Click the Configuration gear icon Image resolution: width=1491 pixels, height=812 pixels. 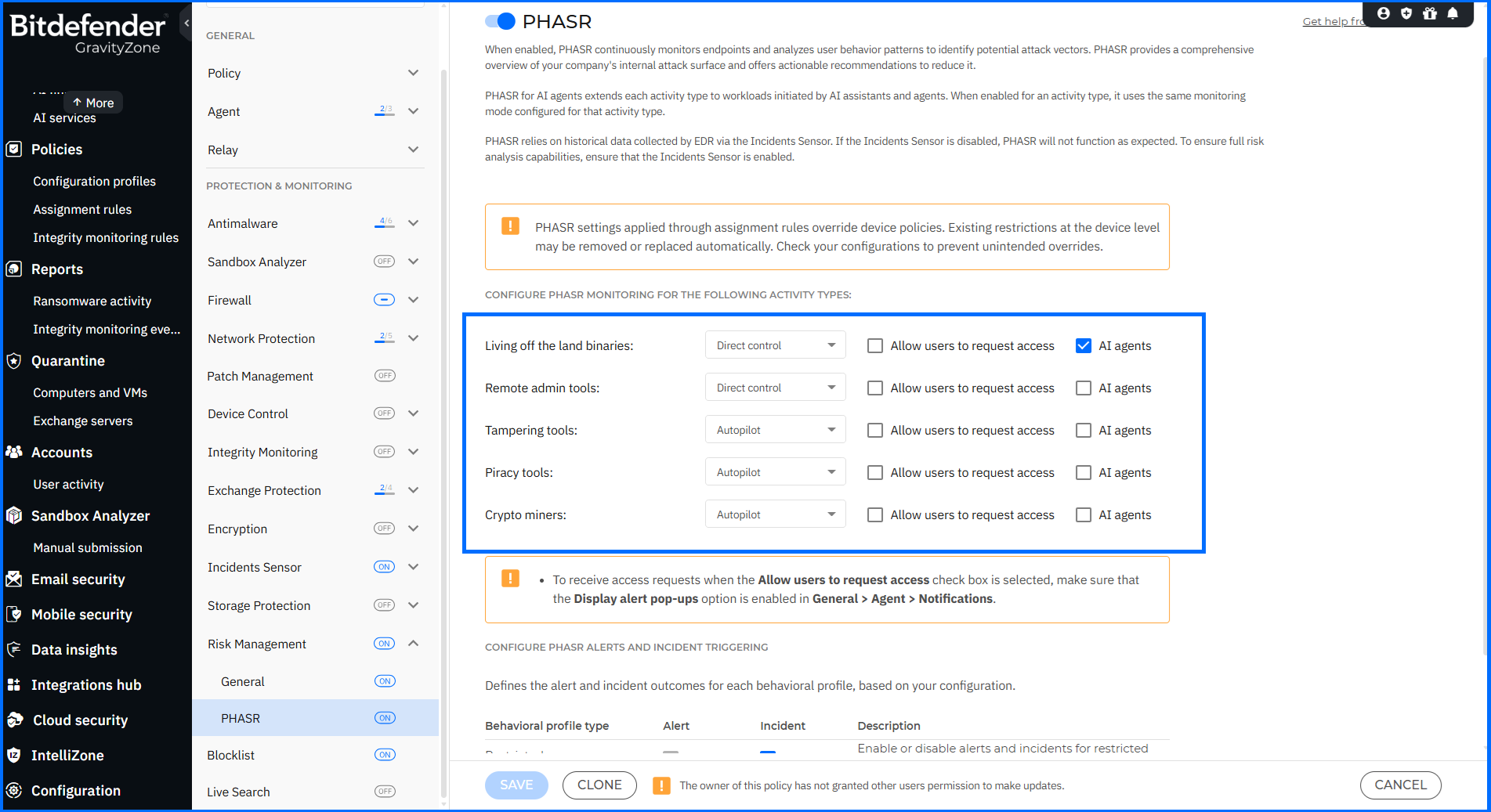click(14, 790)
